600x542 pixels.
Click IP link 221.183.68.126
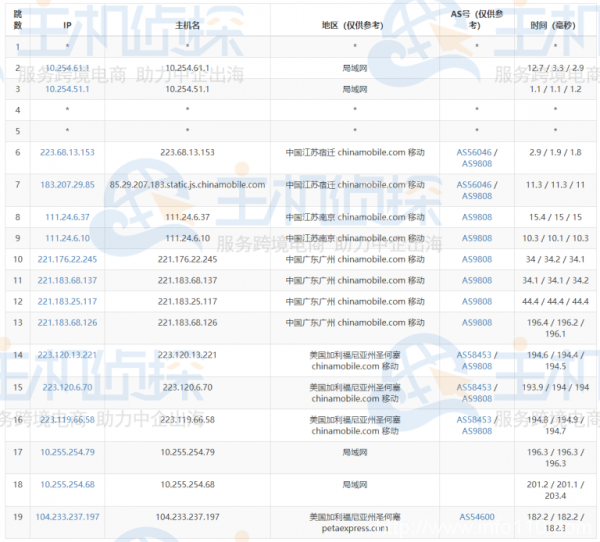(x=67, y=322)
